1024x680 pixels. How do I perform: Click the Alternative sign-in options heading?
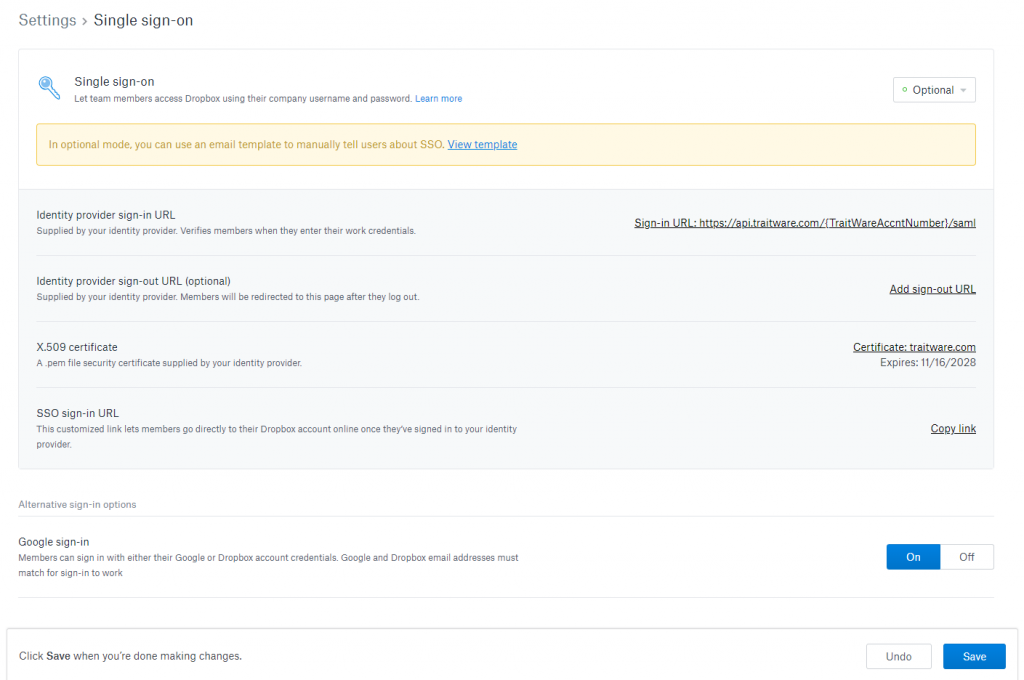[x=77, y=504]
